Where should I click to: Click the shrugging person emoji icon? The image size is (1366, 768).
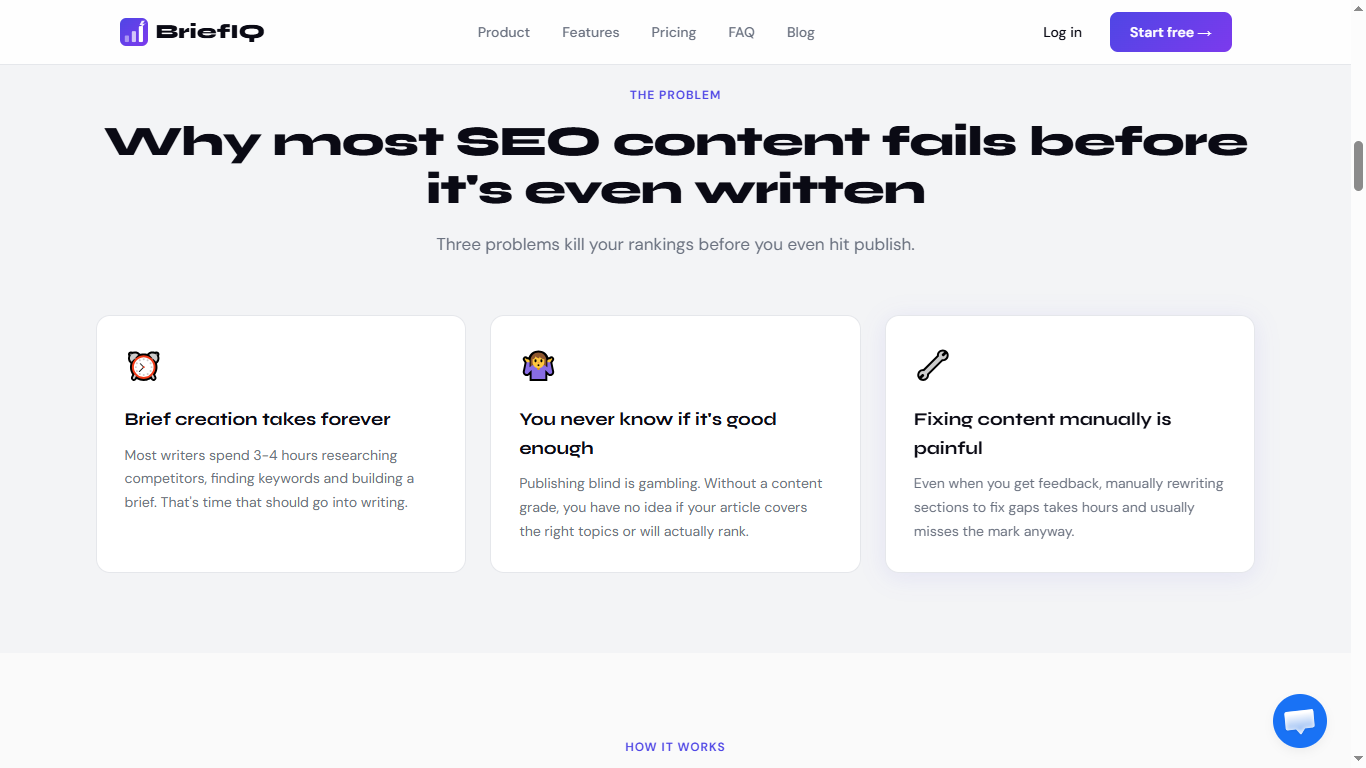pyautogui.click(x=538, y=366)
